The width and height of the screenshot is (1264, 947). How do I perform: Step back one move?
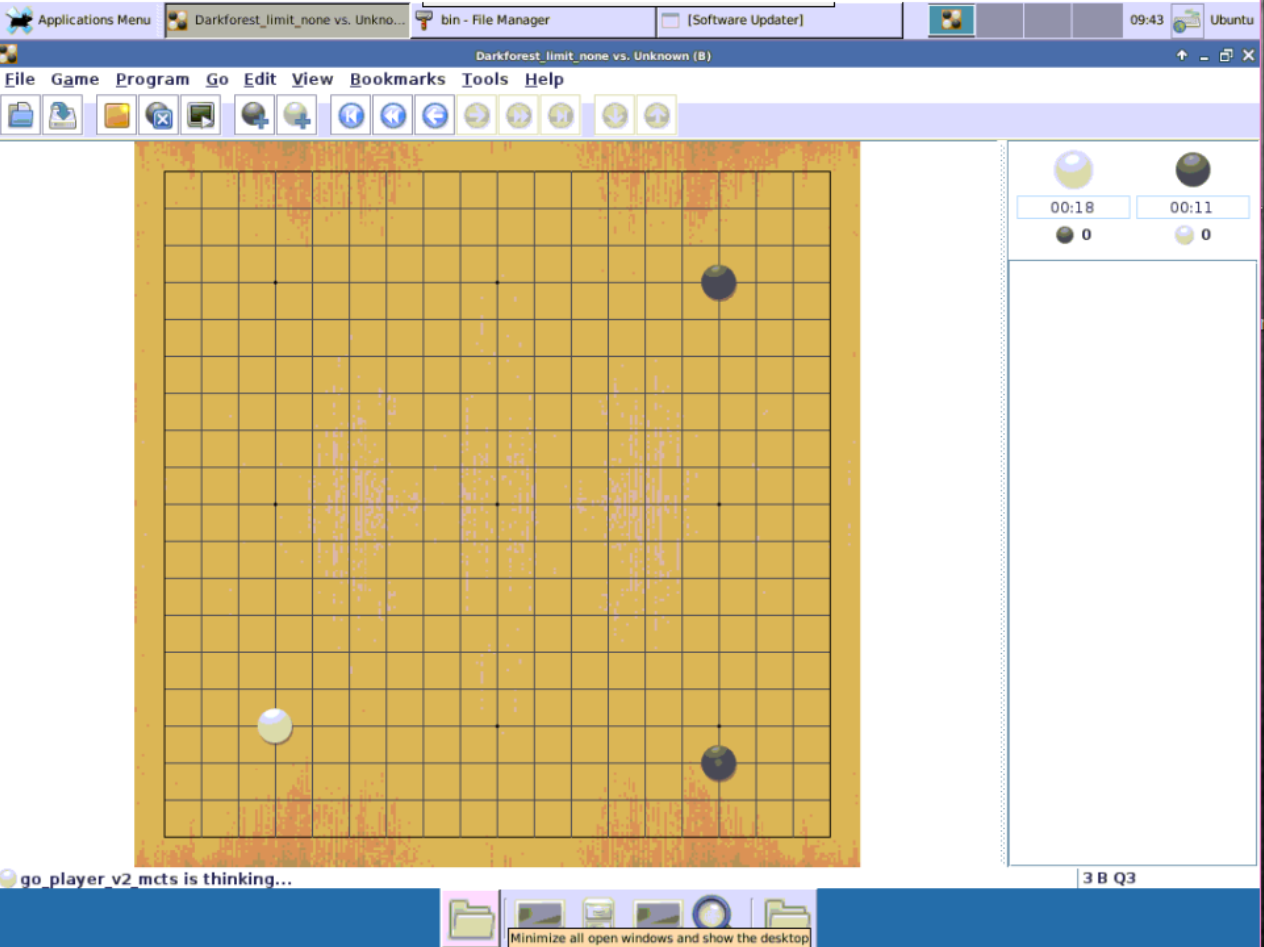433,115
